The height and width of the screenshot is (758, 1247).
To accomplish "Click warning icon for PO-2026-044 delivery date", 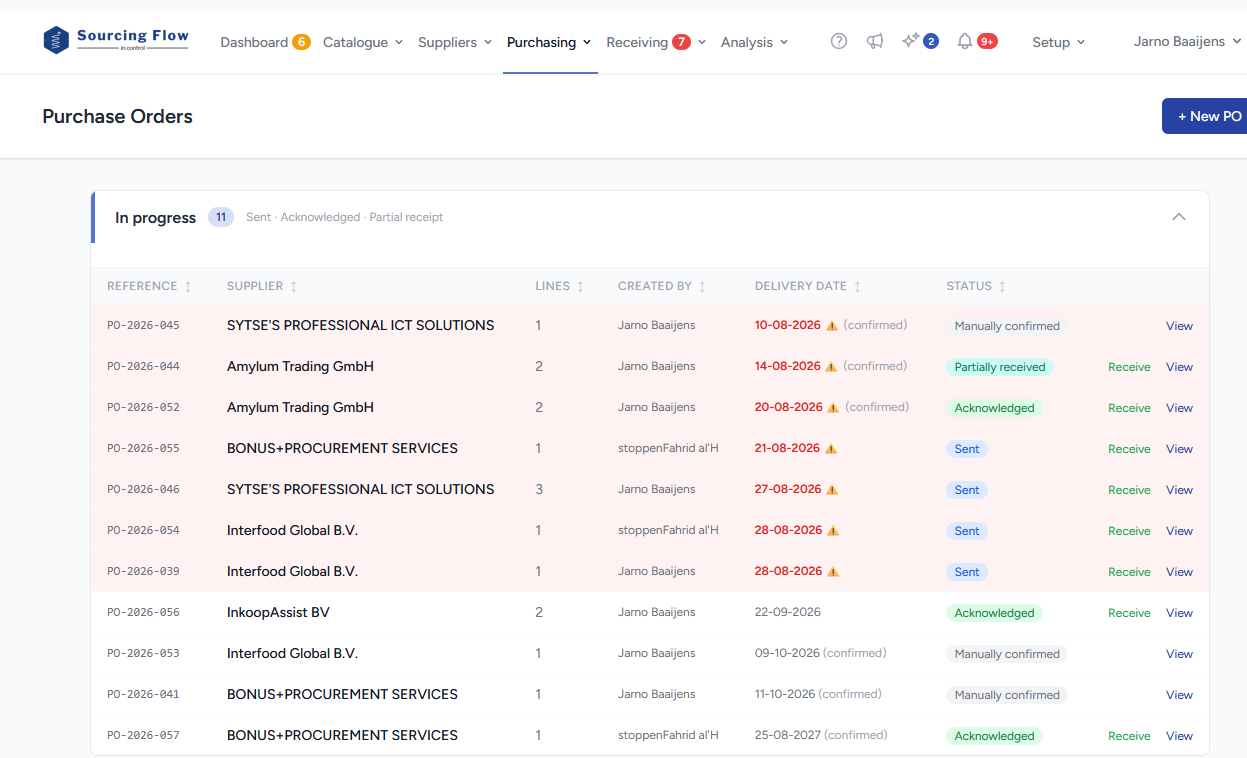I will [832, 367].
